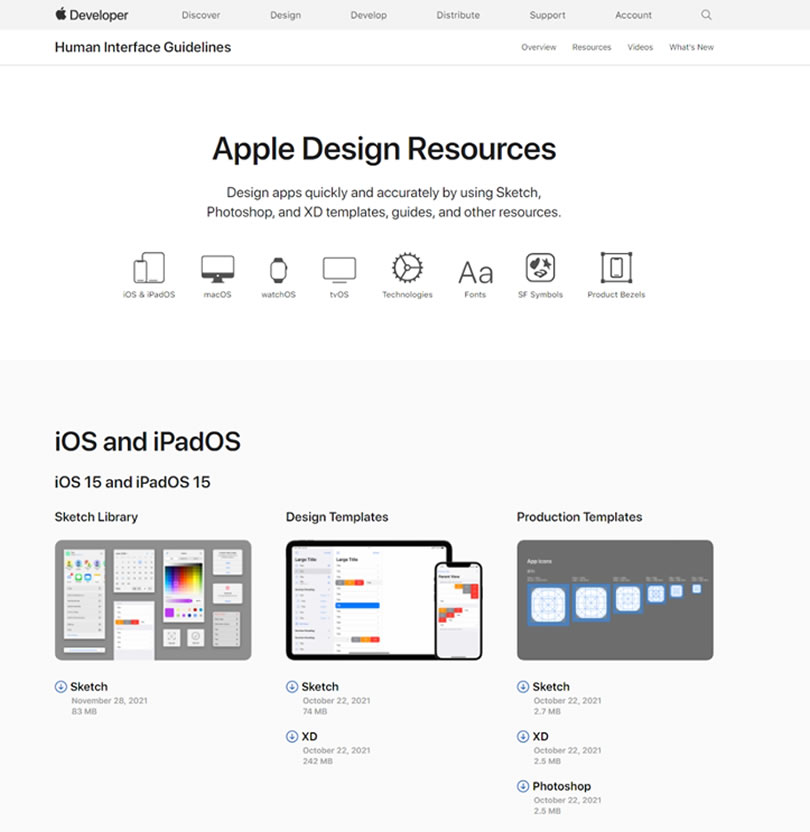The width and height of the screenshot is (810, 832).
Task: Download Design Templates XD file link
Action: 309,736
